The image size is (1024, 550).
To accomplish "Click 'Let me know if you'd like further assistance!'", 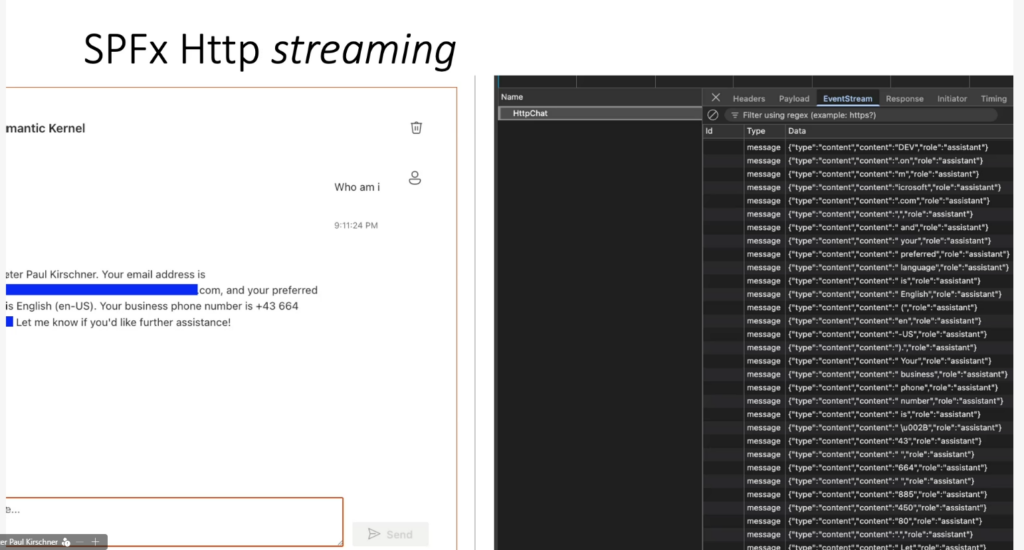I will point(123,322).
